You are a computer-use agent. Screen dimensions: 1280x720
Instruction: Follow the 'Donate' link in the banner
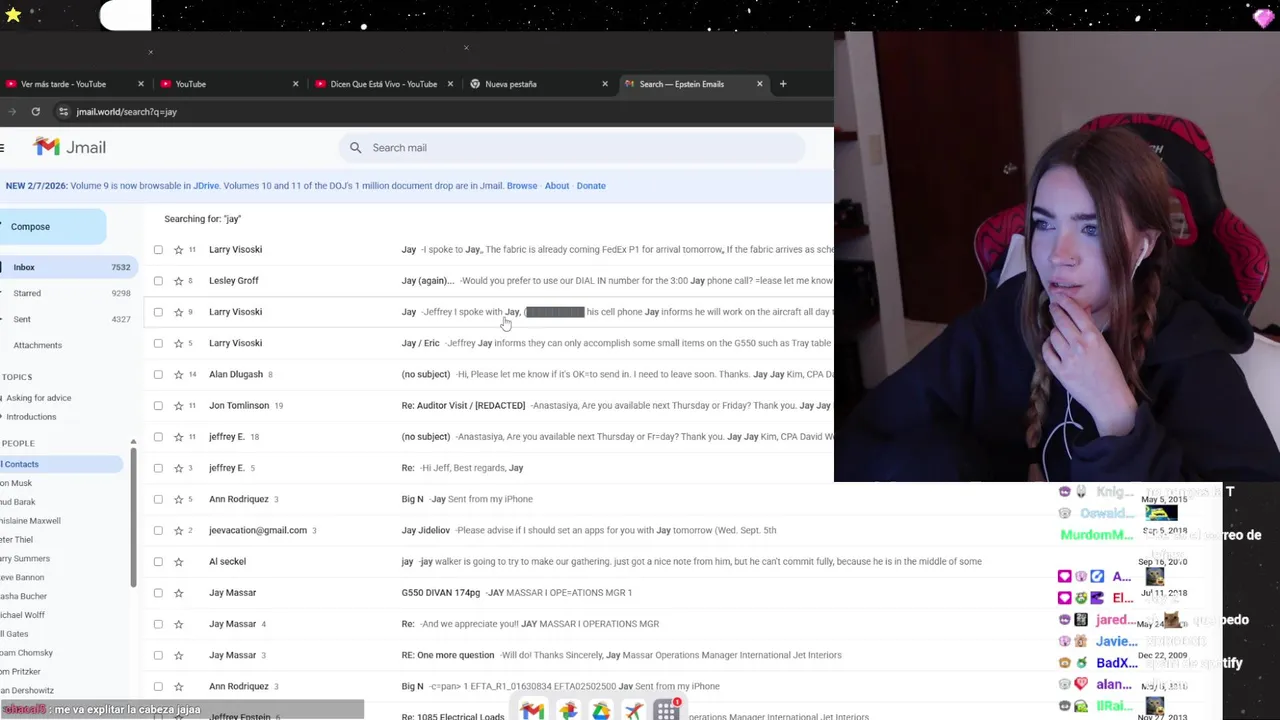591,186
